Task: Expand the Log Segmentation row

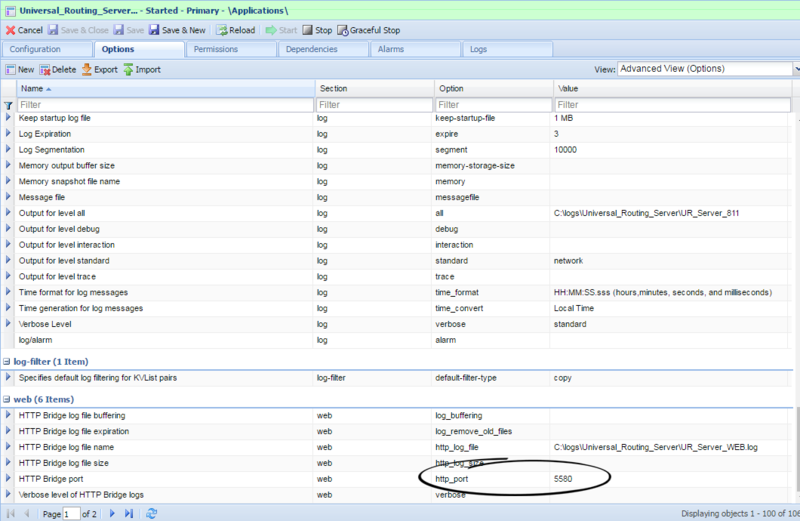Action: click(x=8, y=149)
